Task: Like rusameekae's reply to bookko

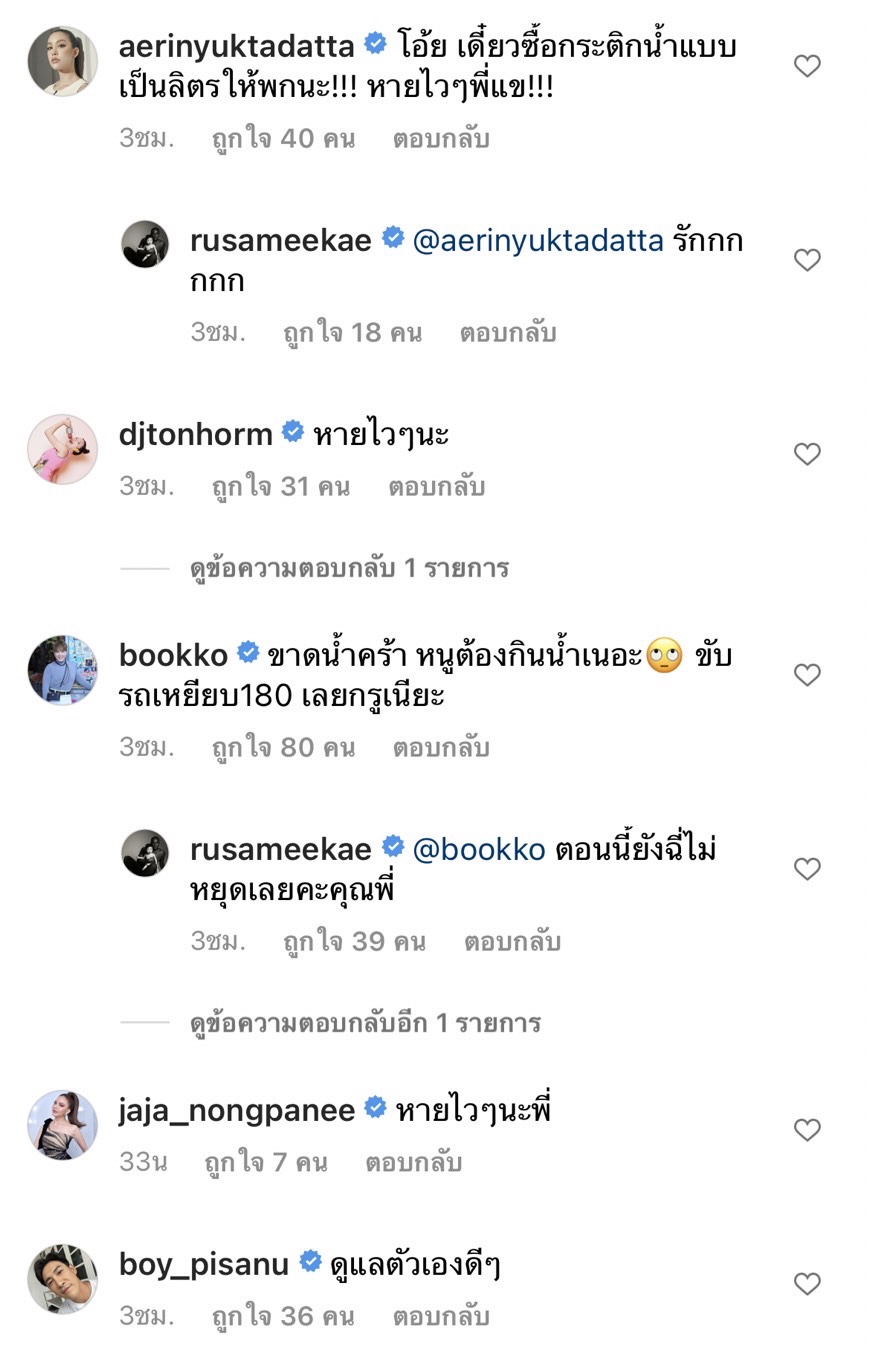Action: (x=807, y=869)
